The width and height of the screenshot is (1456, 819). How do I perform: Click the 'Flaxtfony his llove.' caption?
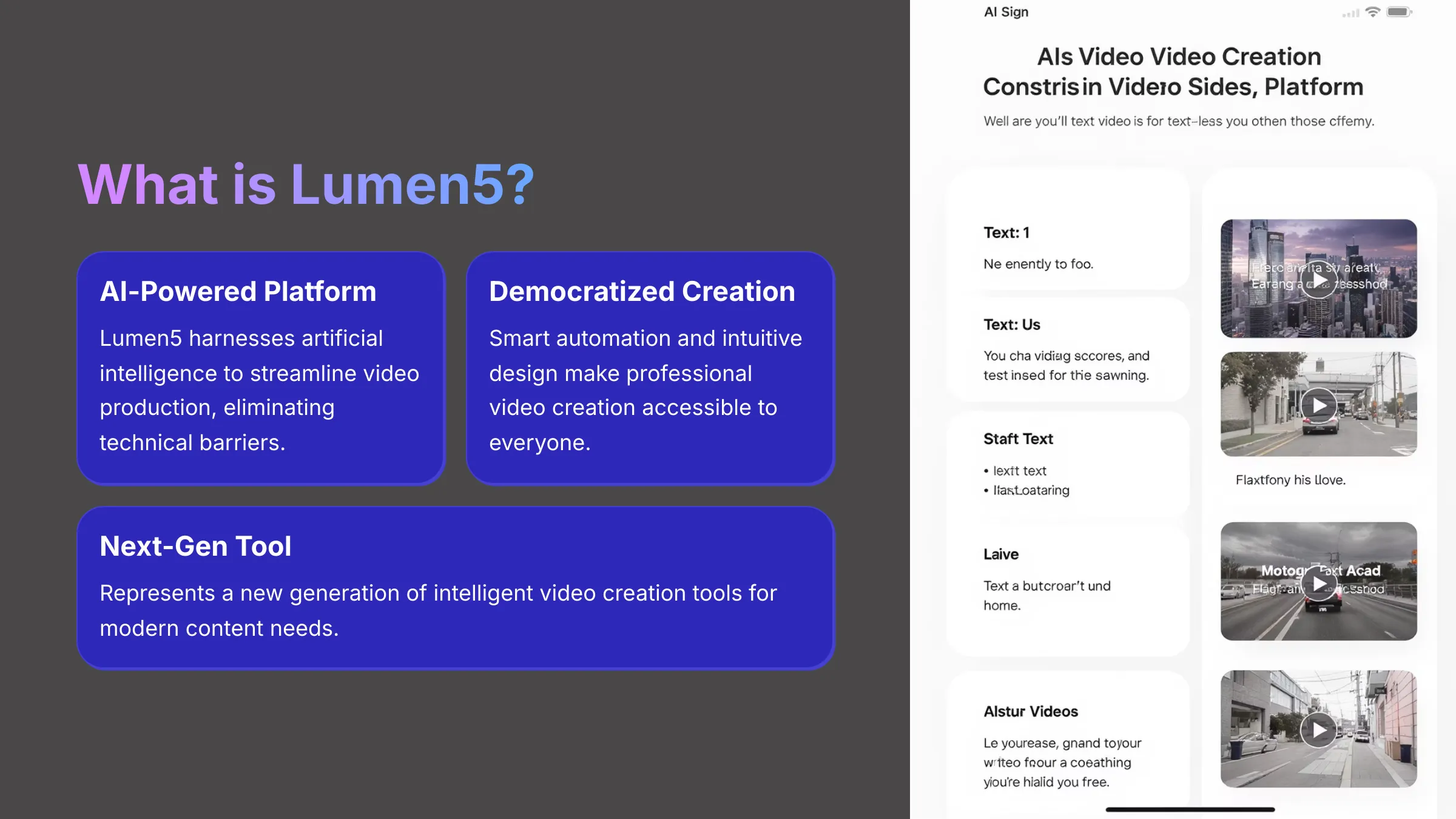[1290, 480]
